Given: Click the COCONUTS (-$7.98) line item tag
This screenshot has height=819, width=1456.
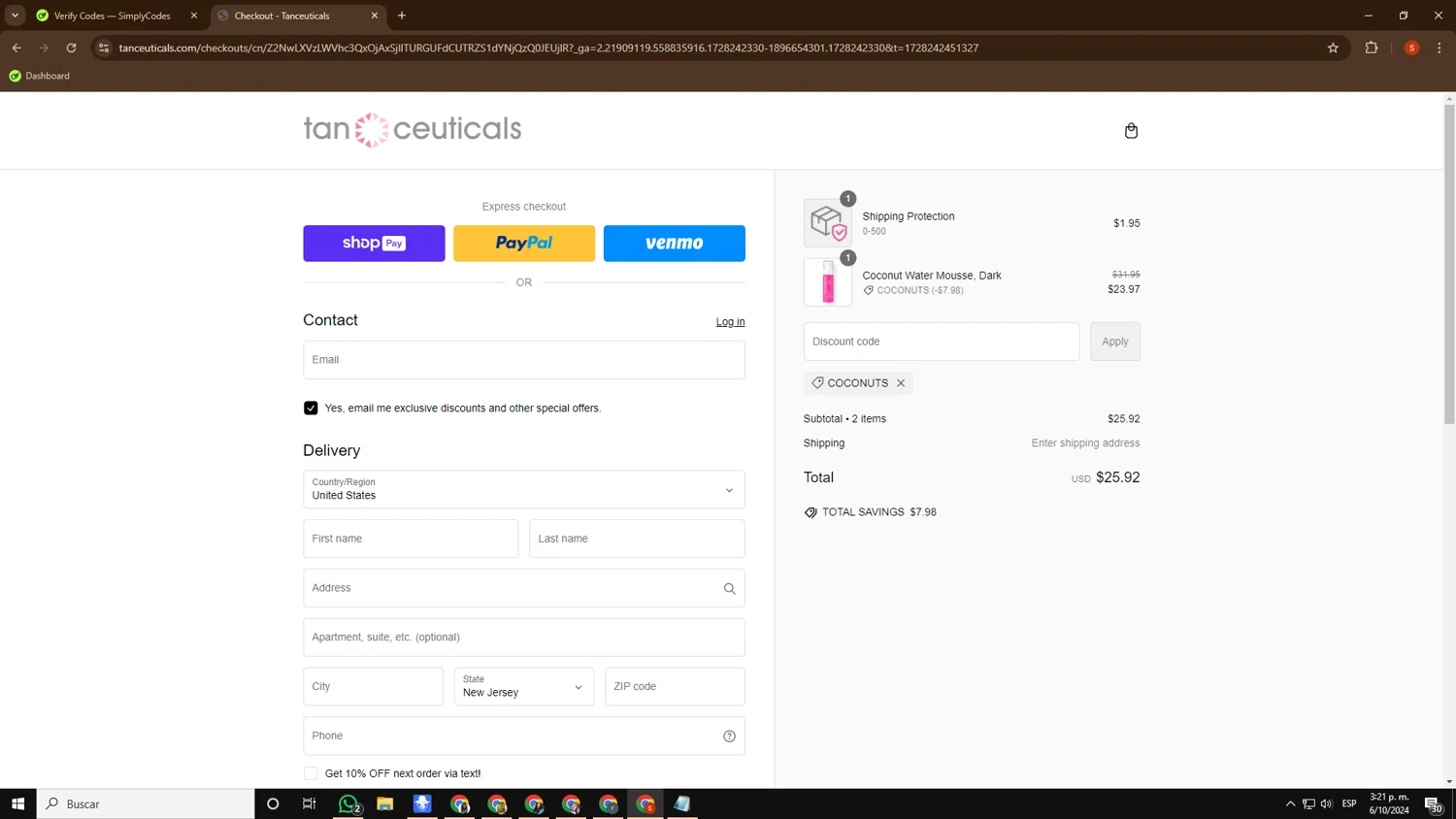Looking at the screenshot, I should click(913, 290).
